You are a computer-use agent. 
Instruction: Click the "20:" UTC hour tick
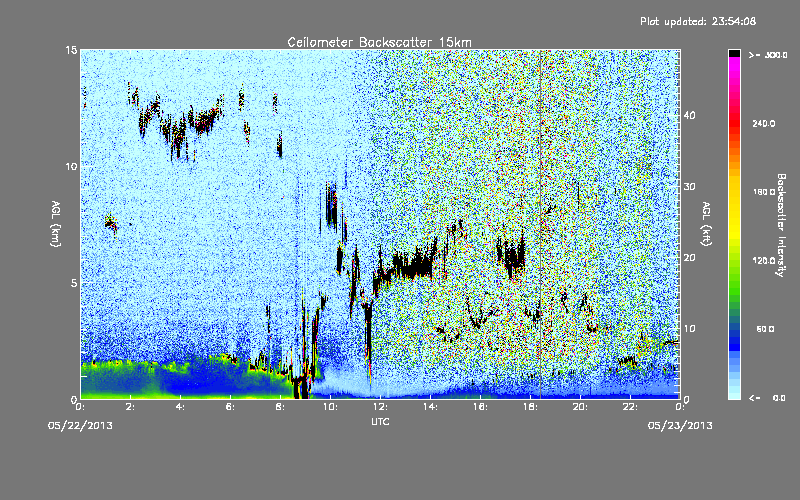pyautogui.click(x=580, y=407)
